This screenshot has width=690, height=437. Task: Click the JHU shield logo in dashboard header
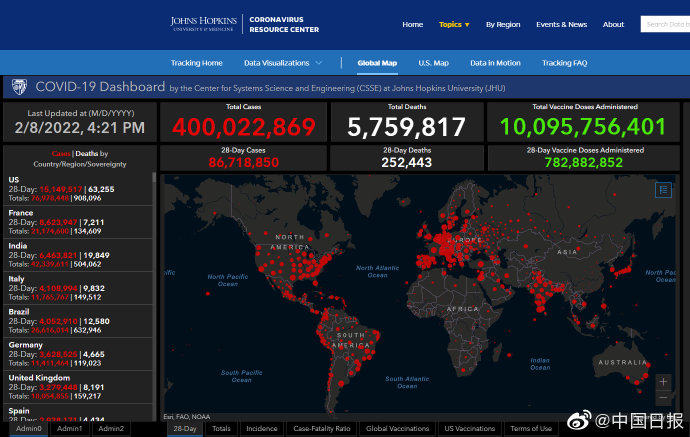coord(17,88)
